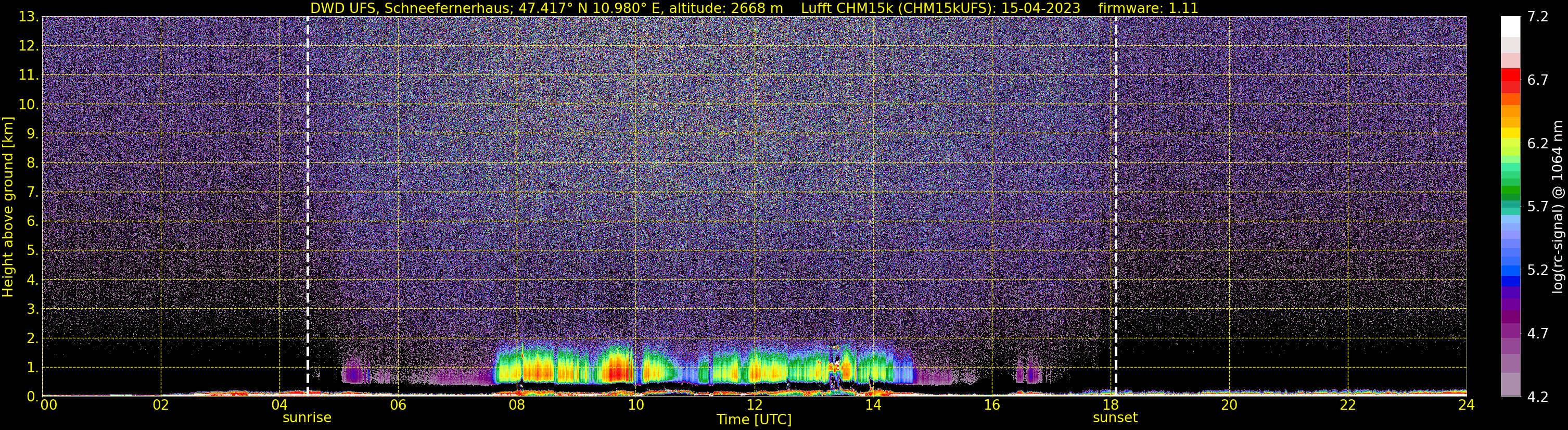This screenshot has width=1568, height=430.
Task: Click the "sunrise" label below the time axis
Action: coord(307,417)
